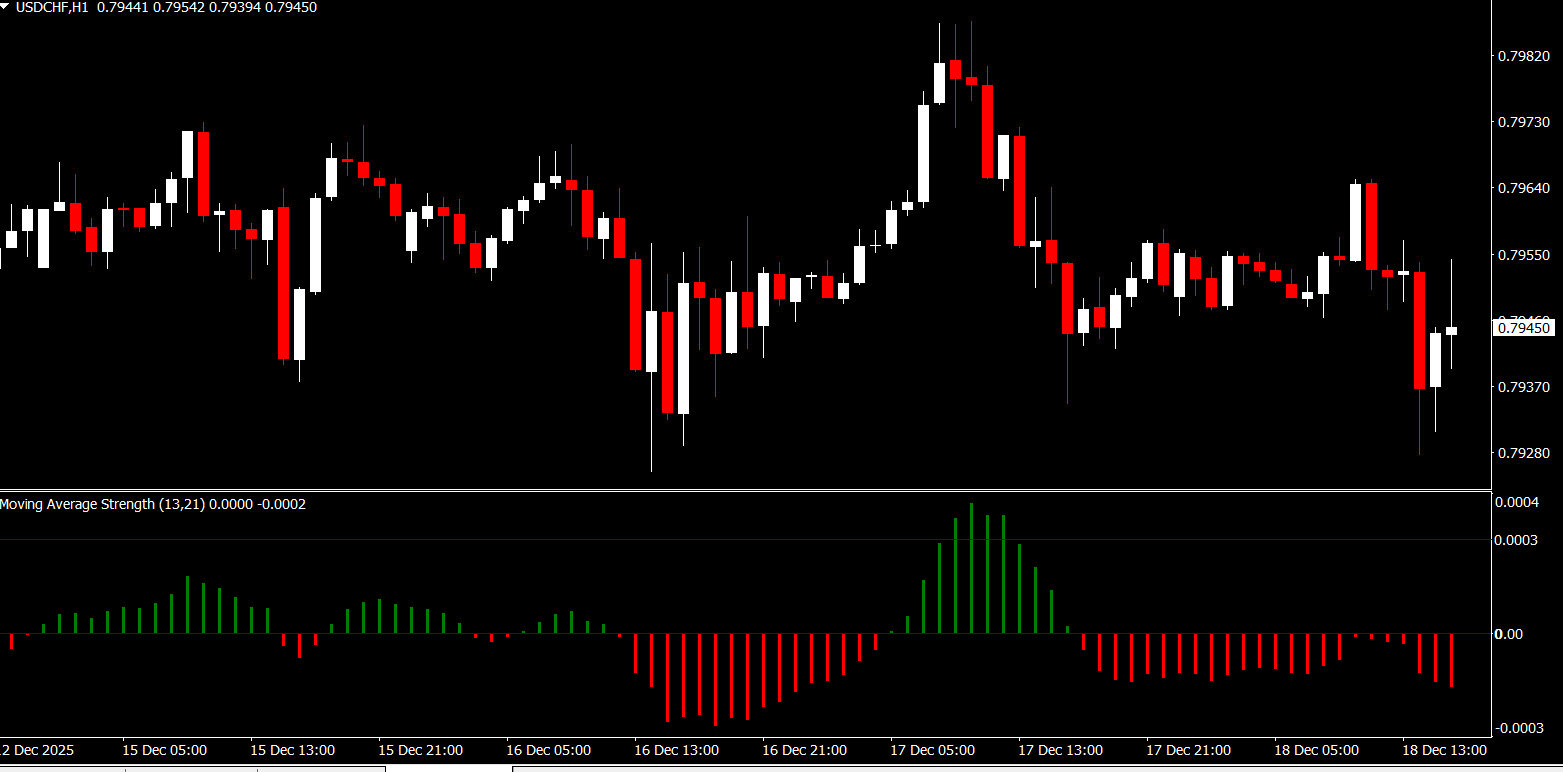Click the 0.0004 indicator scale value
Screen dimensions: 1563x772
1516,502
